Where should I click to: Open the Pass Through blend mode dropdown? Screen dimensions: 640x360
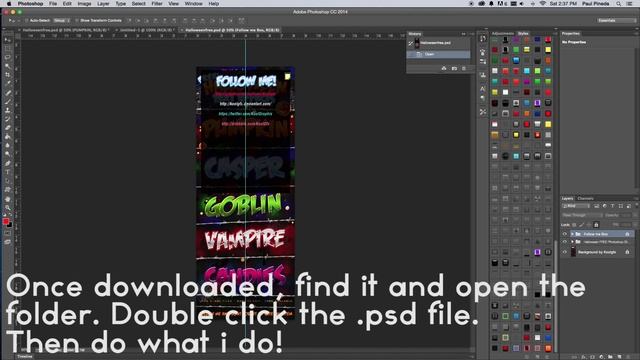tap(582, 215)
